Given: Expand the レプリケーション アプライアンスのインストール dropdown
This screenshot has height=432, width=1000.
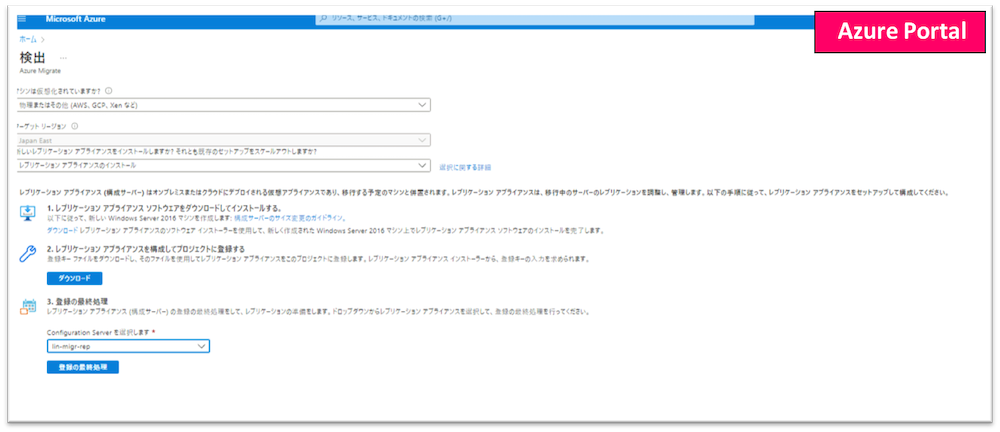Looking at the screenshot, I should click(x=223, y=166).
